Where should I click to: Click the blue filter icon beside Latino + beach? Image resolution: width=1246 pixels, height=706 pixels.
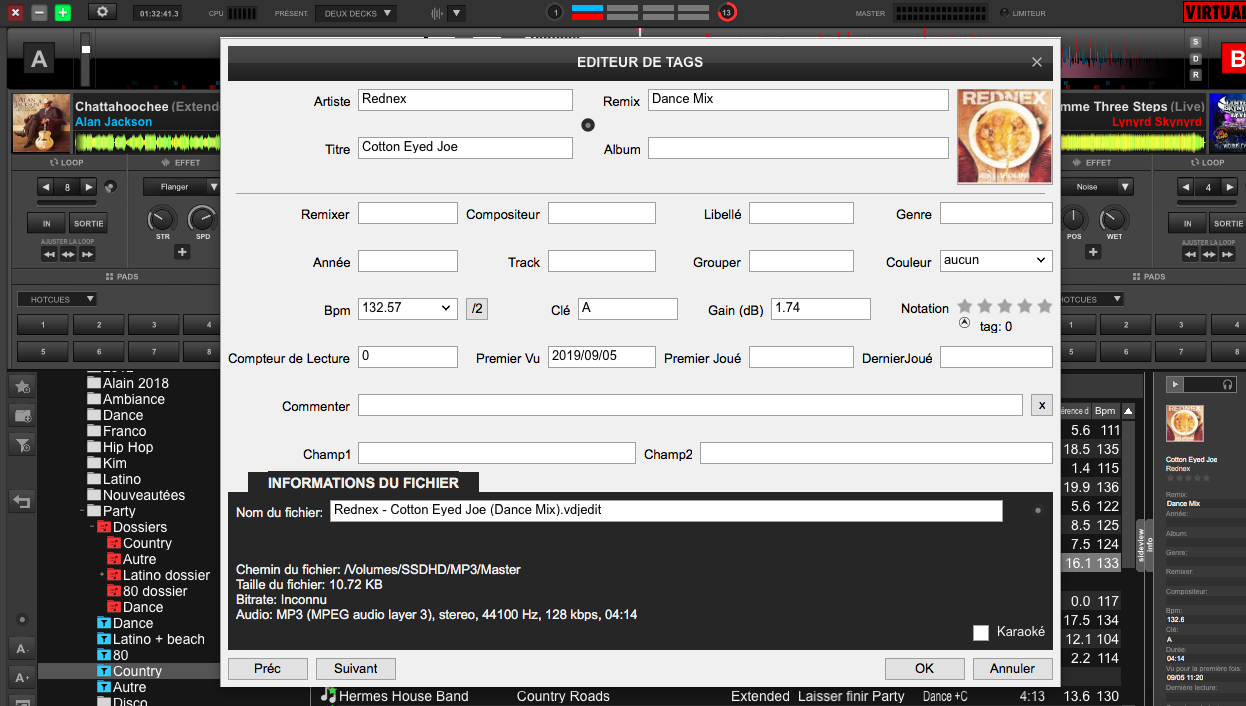(x=104, y=639)
